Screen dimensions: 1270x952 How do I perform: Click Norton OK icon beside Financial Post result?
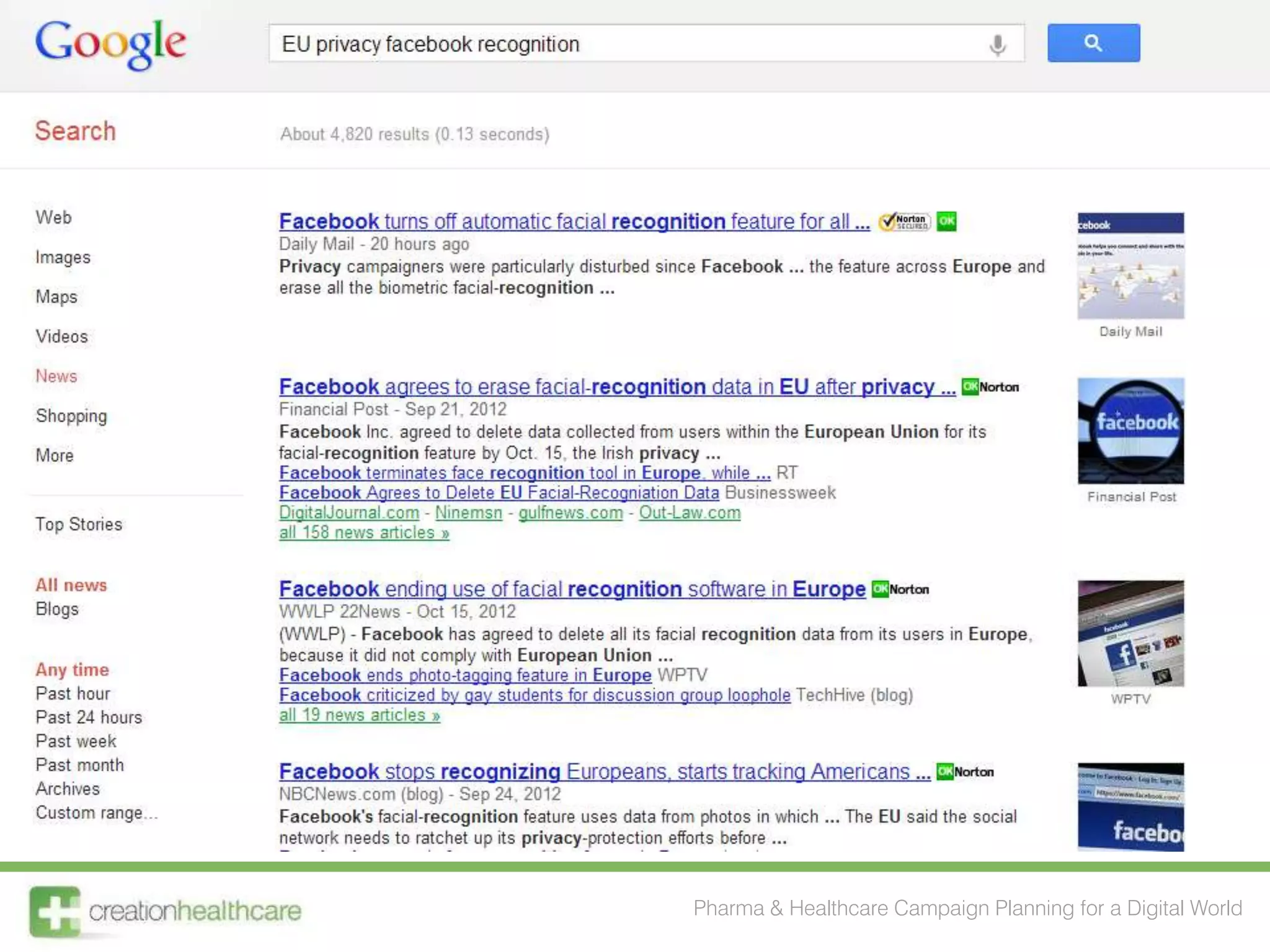point(990,387)
